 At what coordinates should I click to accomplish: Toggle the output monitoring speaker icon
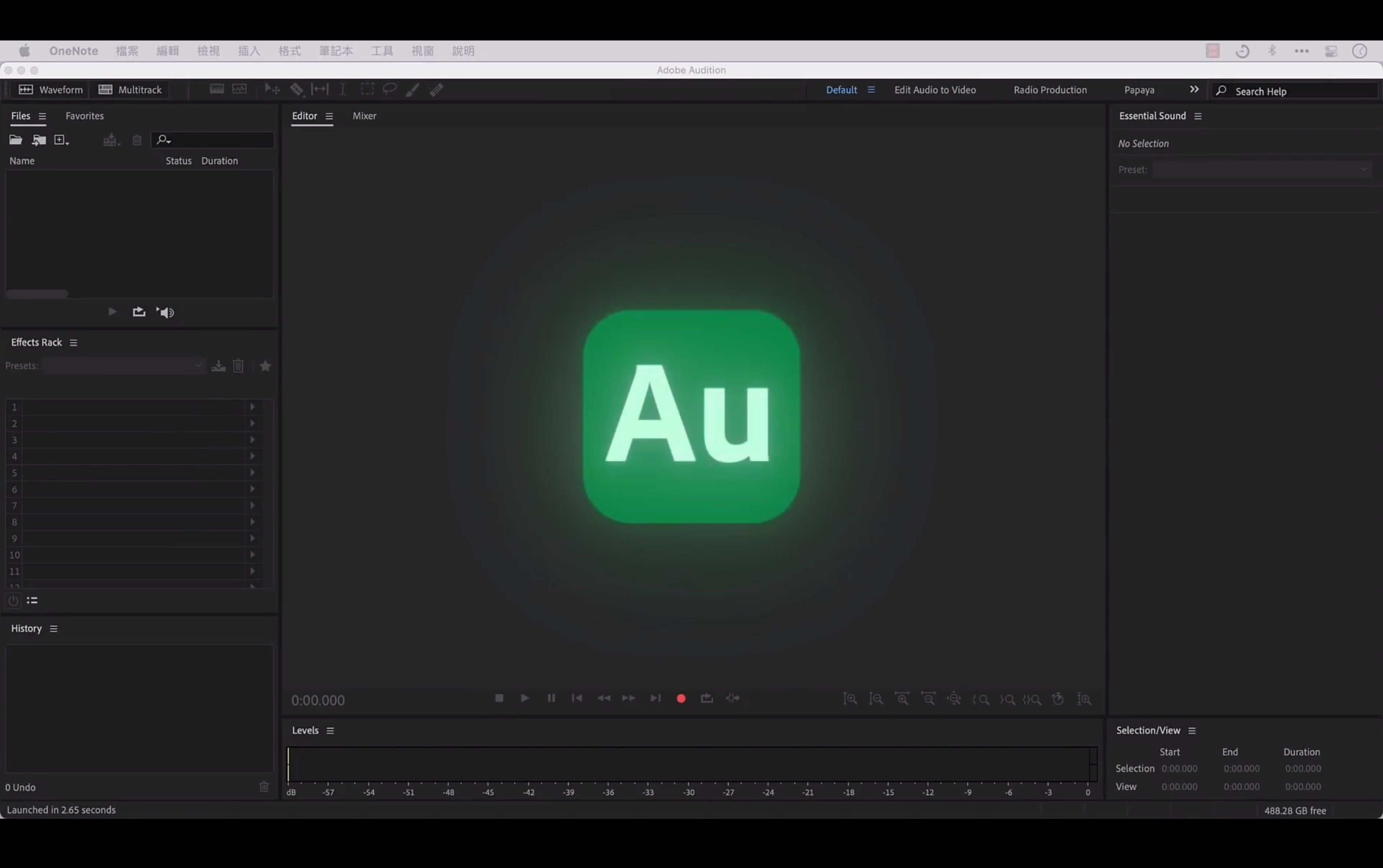(166, 312)
